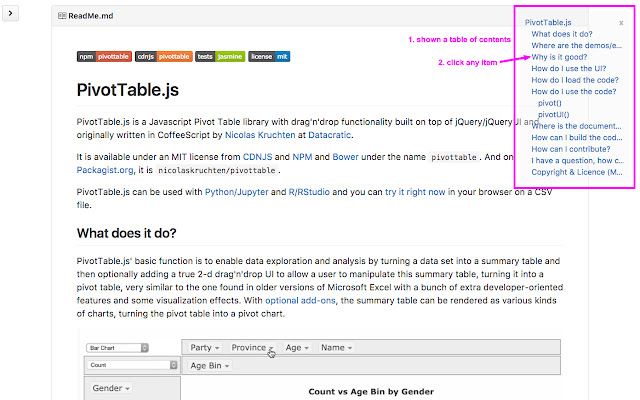The width and height of the screenshot is (640, 400).
Task: Follow the 'try it right now' link
Action: 415,192
